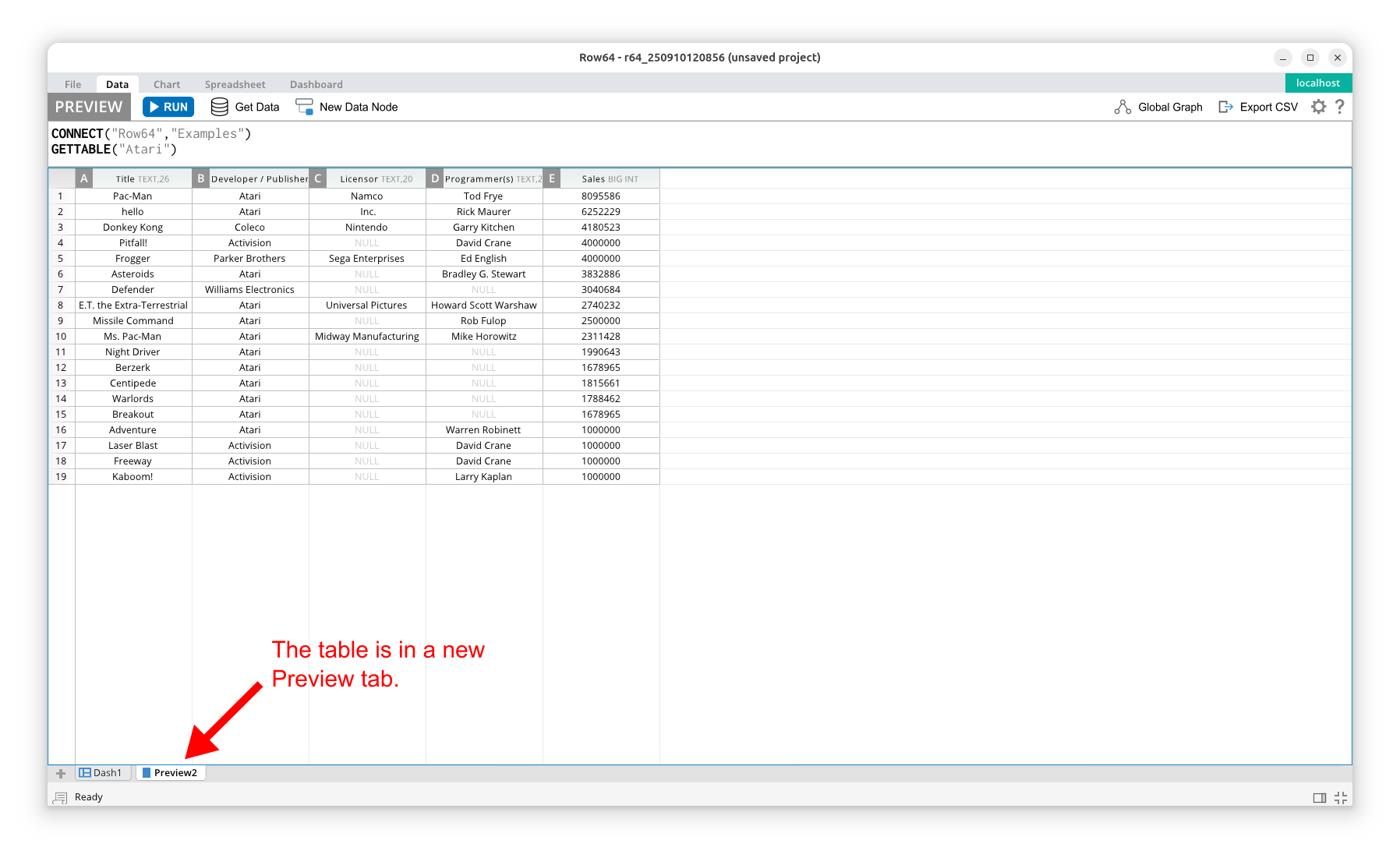
Task: Click the Get Data database icon
Action: [x=220, y=107]
